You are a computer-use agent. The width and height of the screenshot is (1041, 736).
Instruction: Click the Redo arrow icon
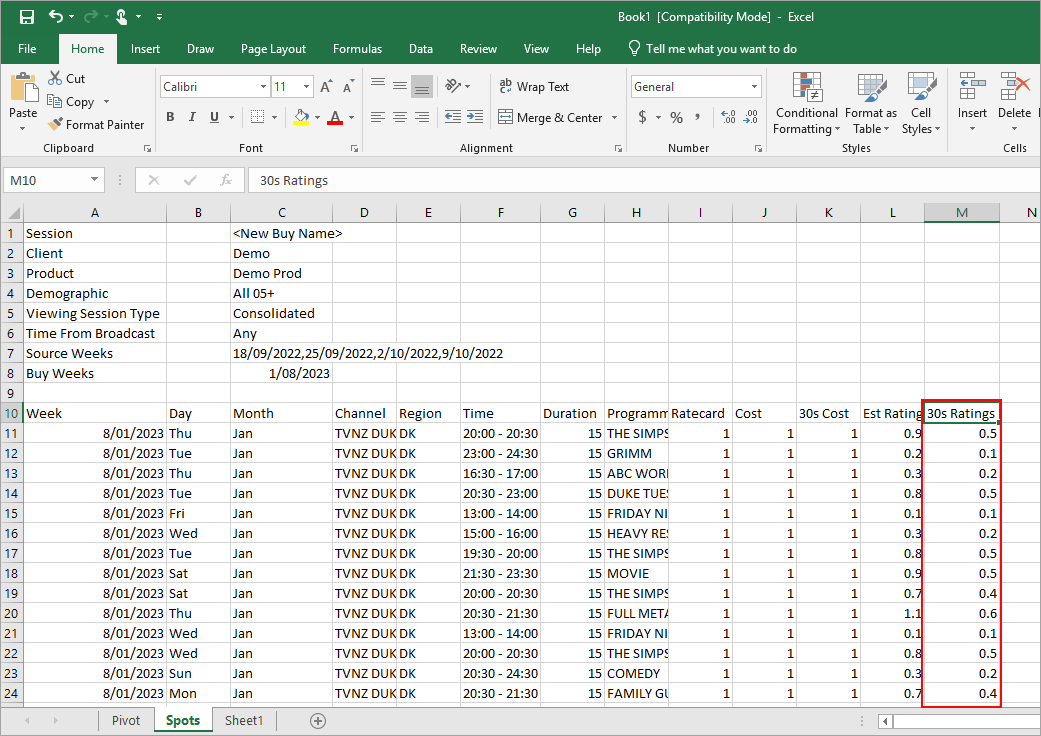point(91,17)
